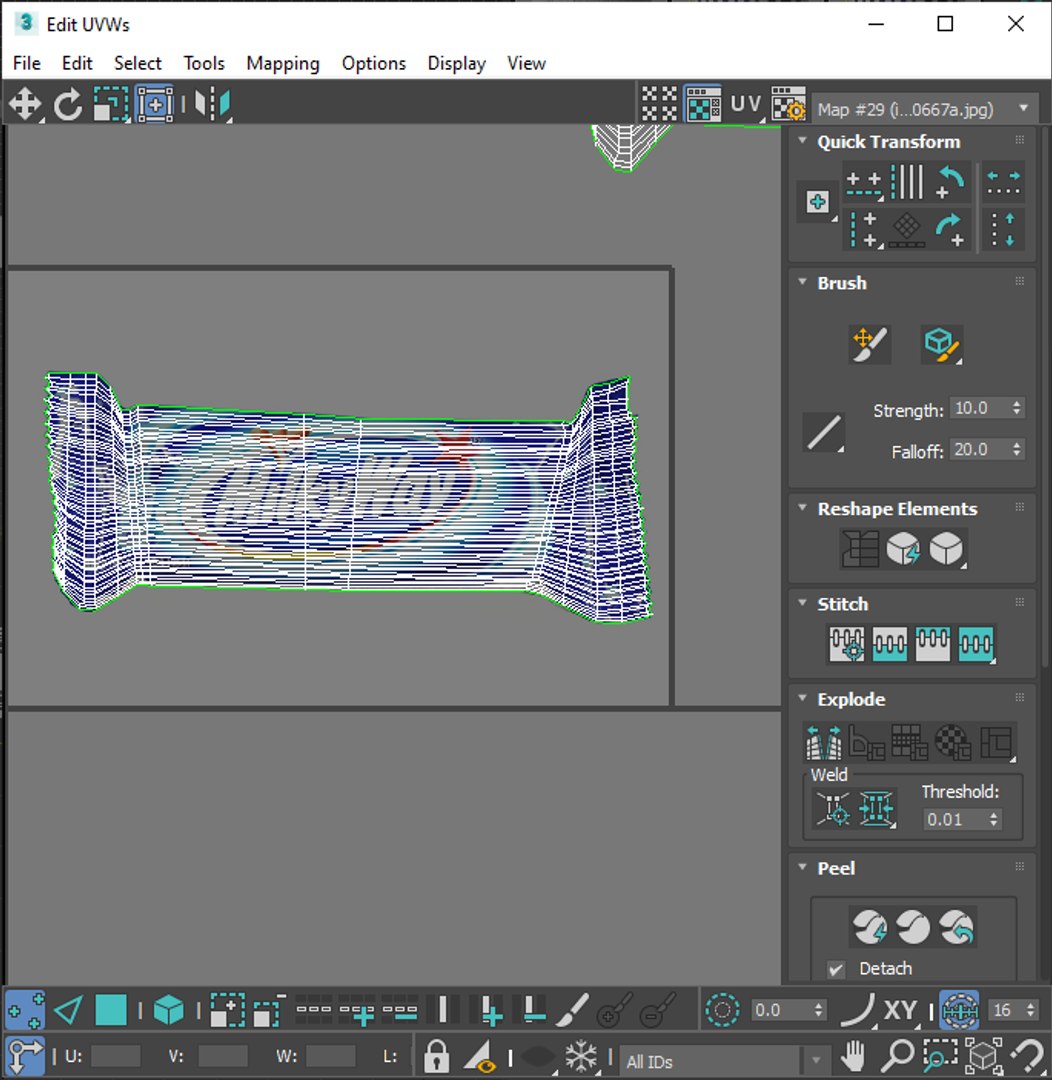Open the Display menu

pos(457,63)
